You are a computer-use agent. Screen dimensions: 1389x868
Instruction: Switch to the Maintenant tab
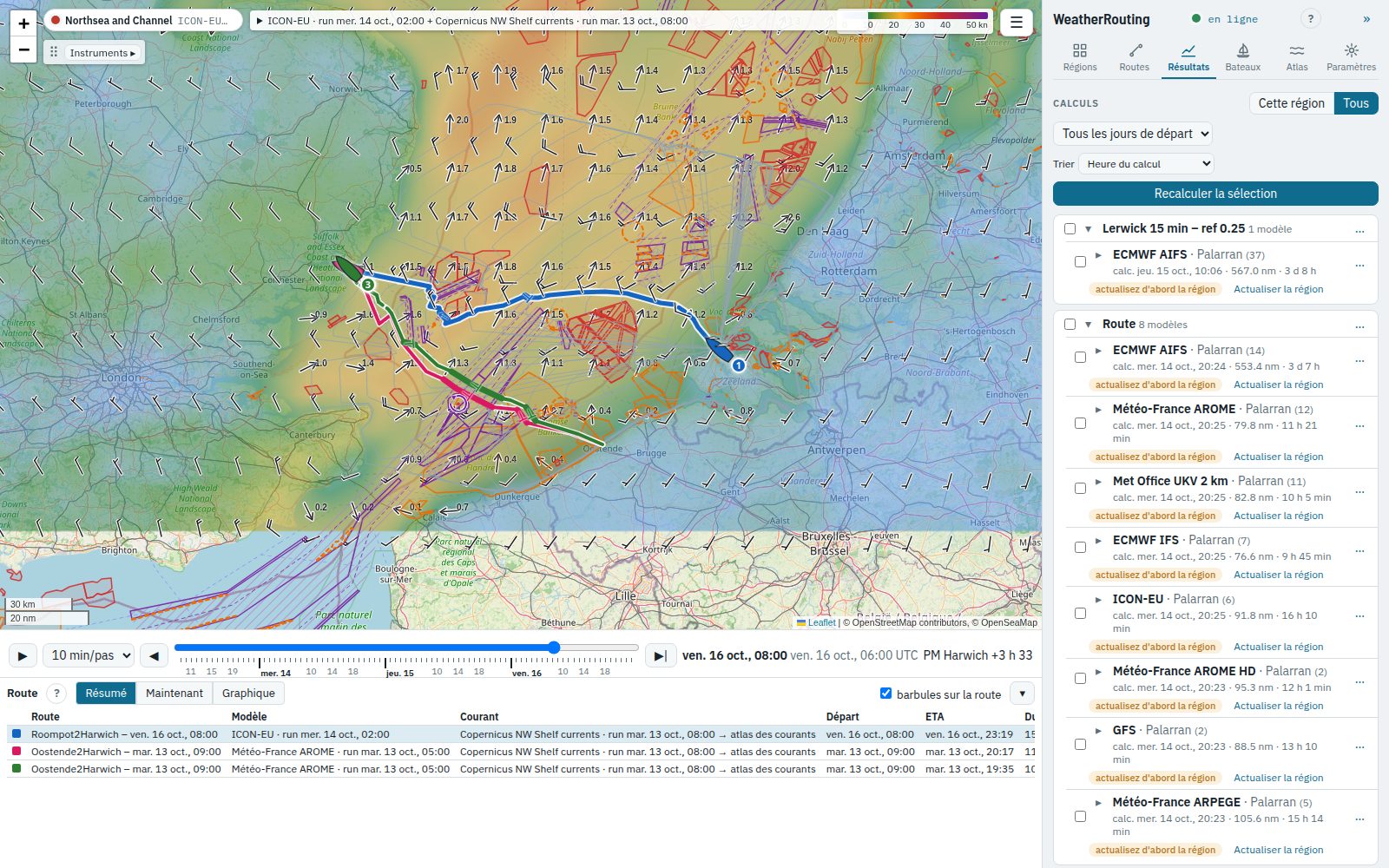(174, 693)
